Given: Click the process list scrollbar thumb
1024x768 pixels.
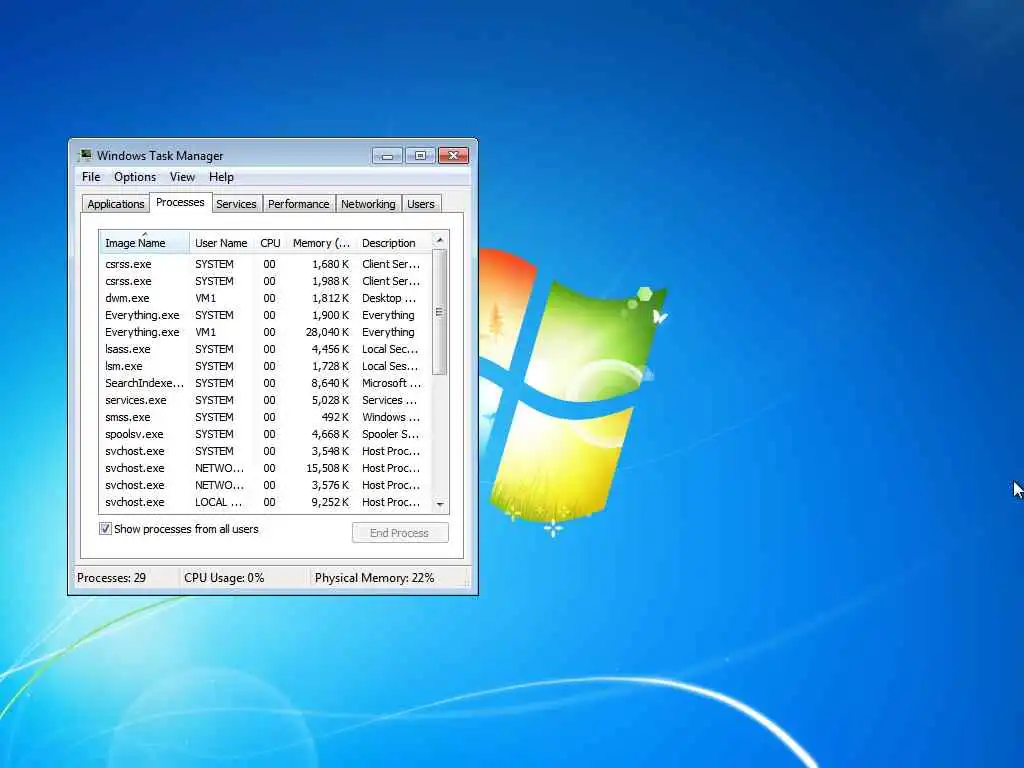Looking at the screenshot, I should pos(440,312).
